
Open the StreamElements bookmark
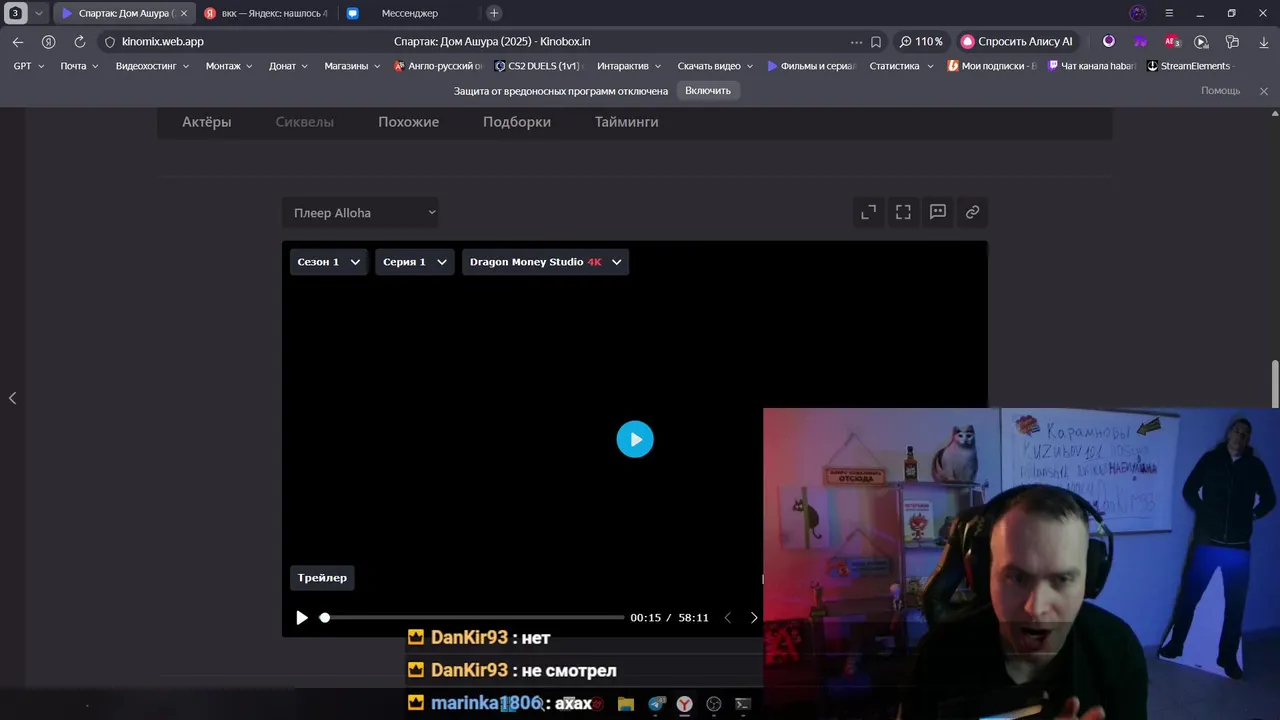[1189, 66]
